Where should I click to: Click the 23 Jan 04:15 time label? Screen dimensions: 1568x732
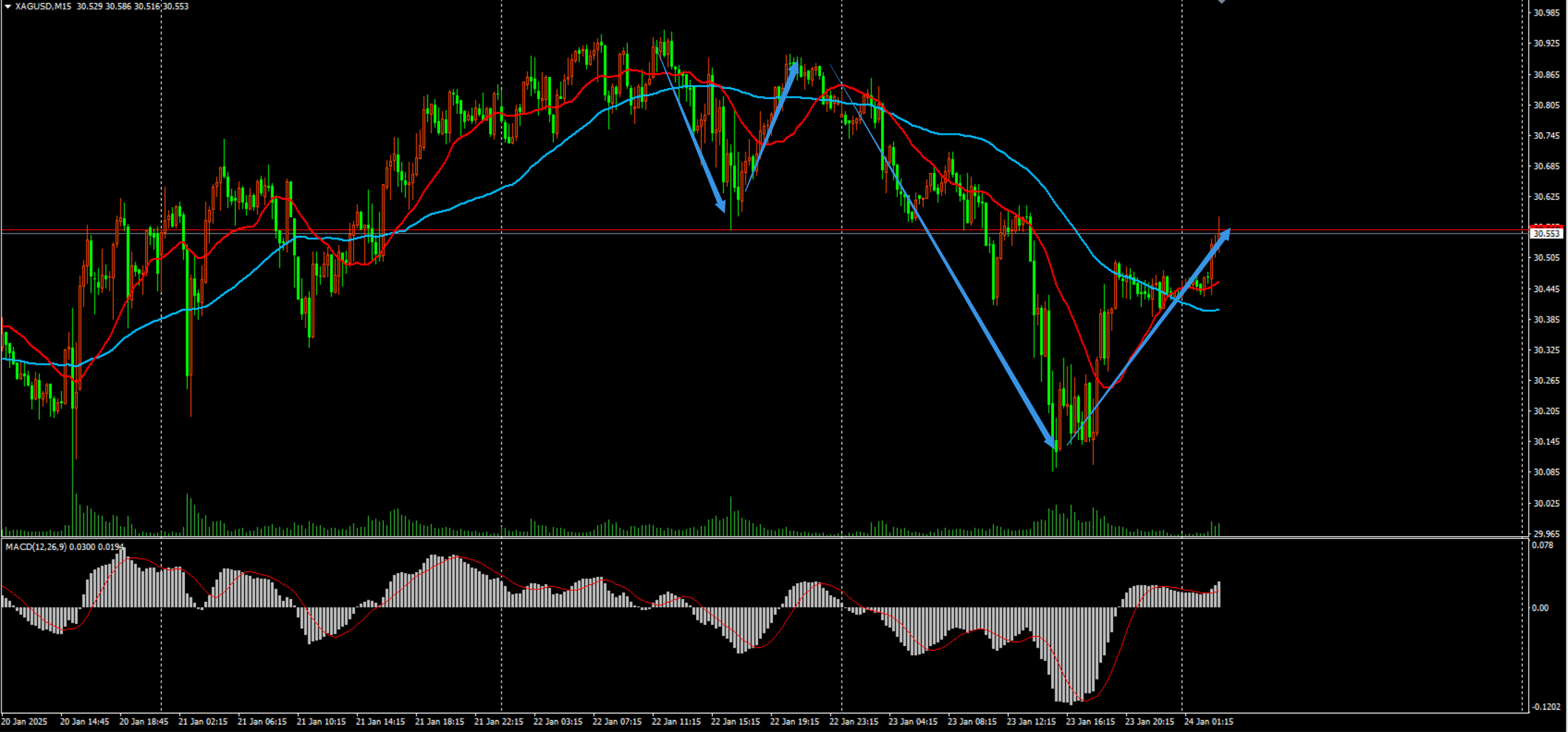pos(913,721)
